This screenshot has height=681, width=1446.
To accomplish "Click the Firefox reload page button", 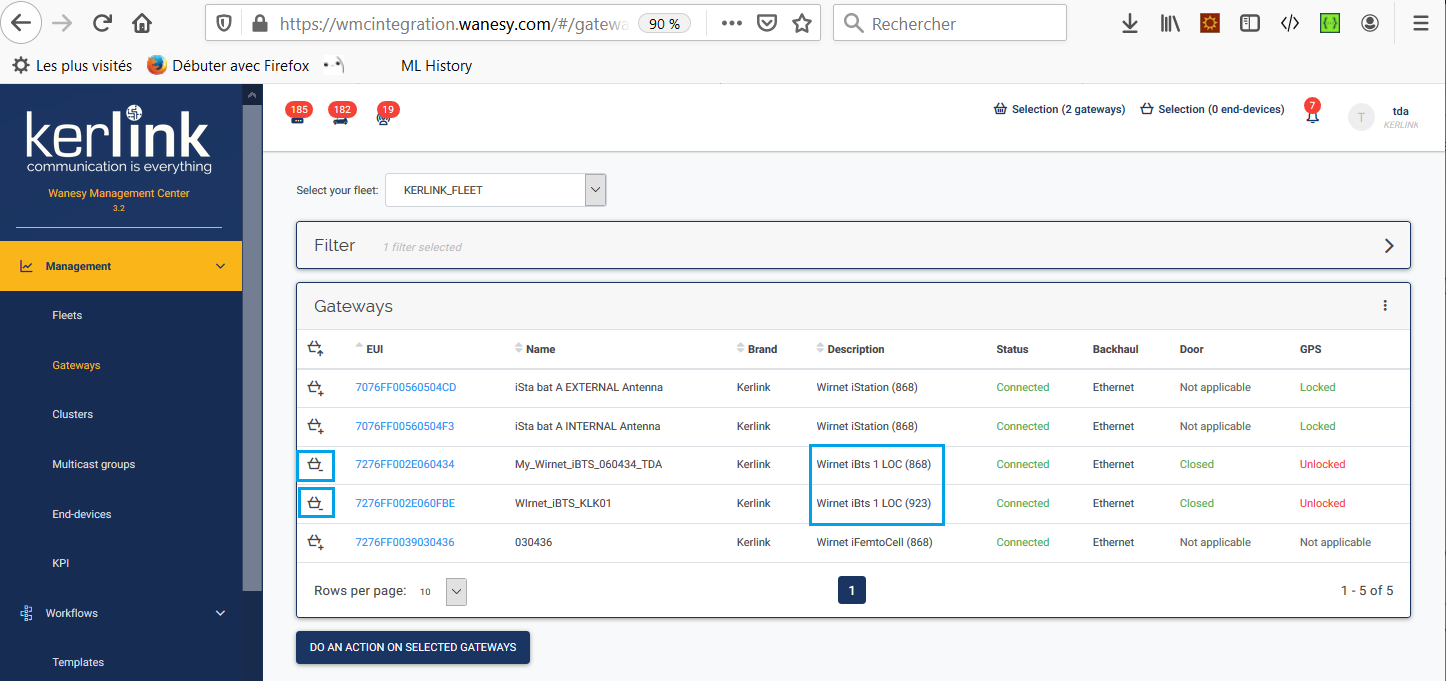I will coord(101,23).
